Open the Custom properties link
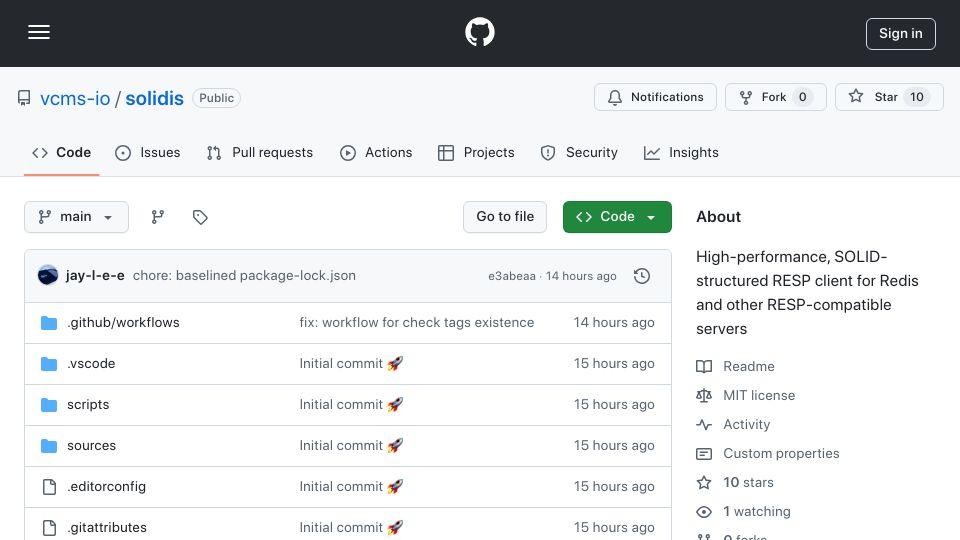 (768, 454)
